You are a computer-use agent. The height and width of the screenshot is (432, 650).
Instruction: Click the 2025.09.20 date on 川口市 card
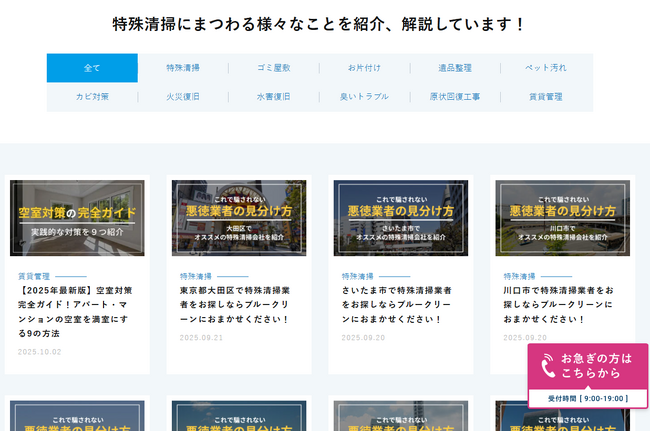525,338
